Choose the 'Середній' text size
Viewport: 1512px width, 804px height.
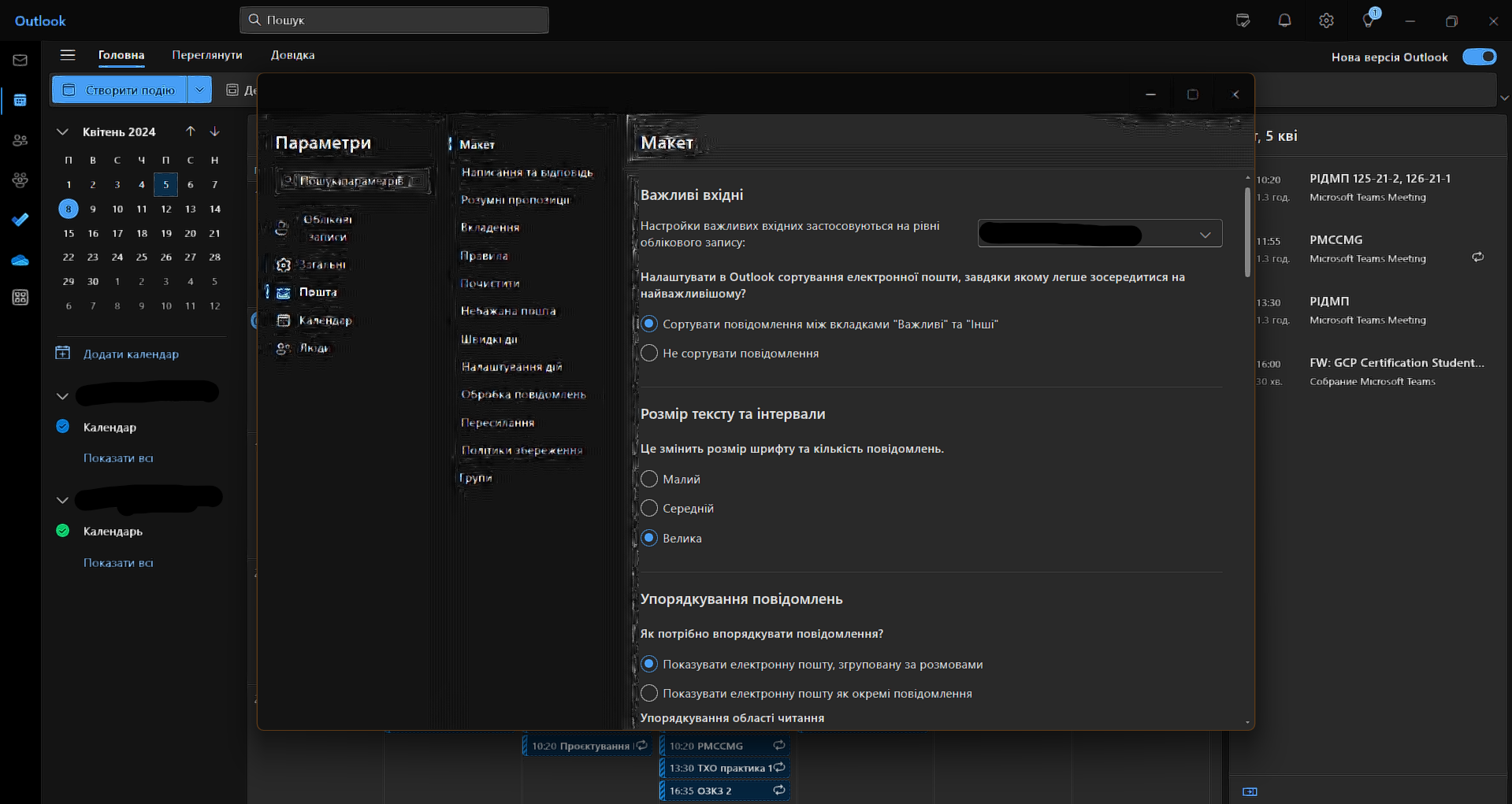[648, 508]
